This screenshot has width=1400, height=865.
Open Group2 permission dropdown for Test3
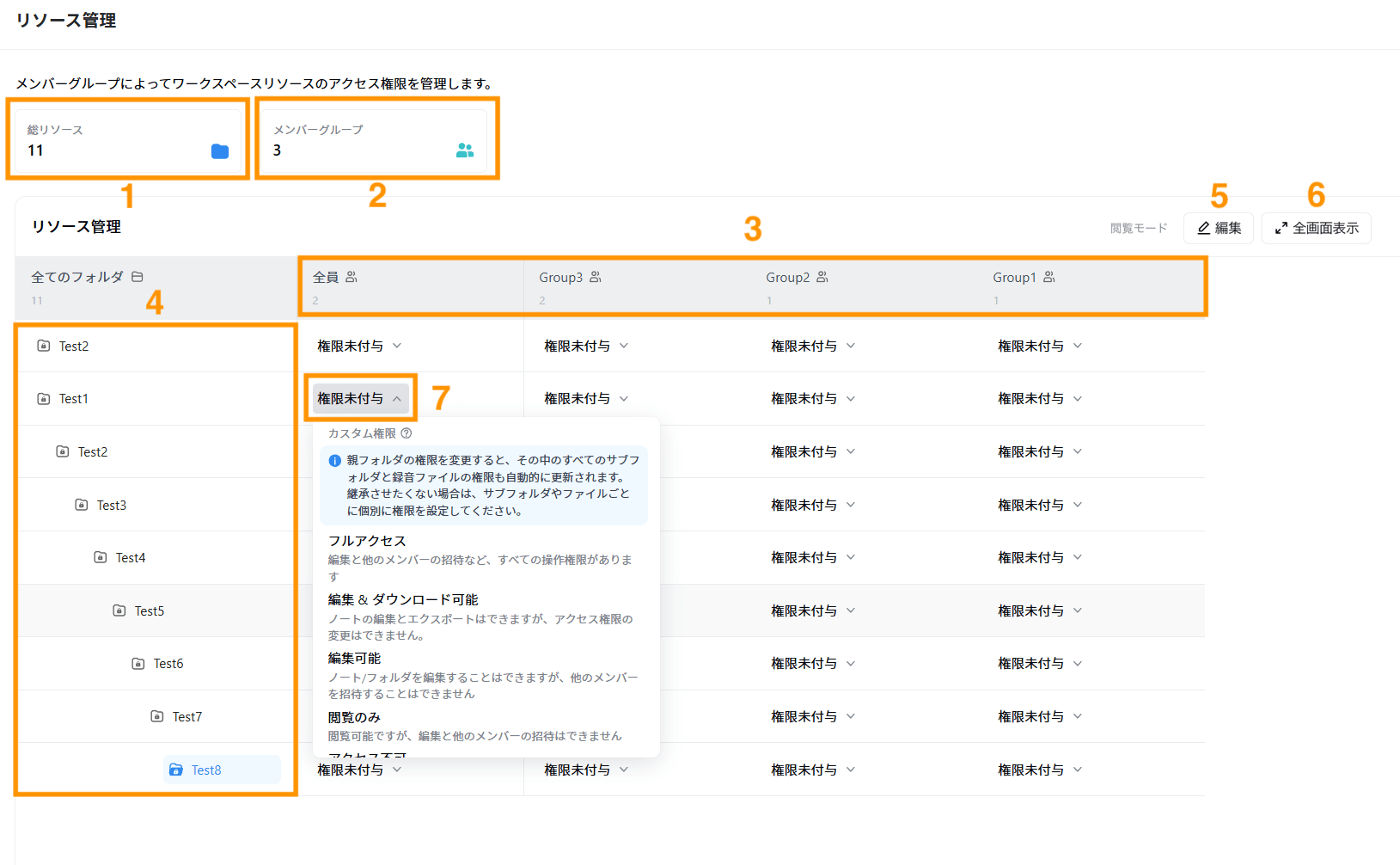[x=814, y=505]
